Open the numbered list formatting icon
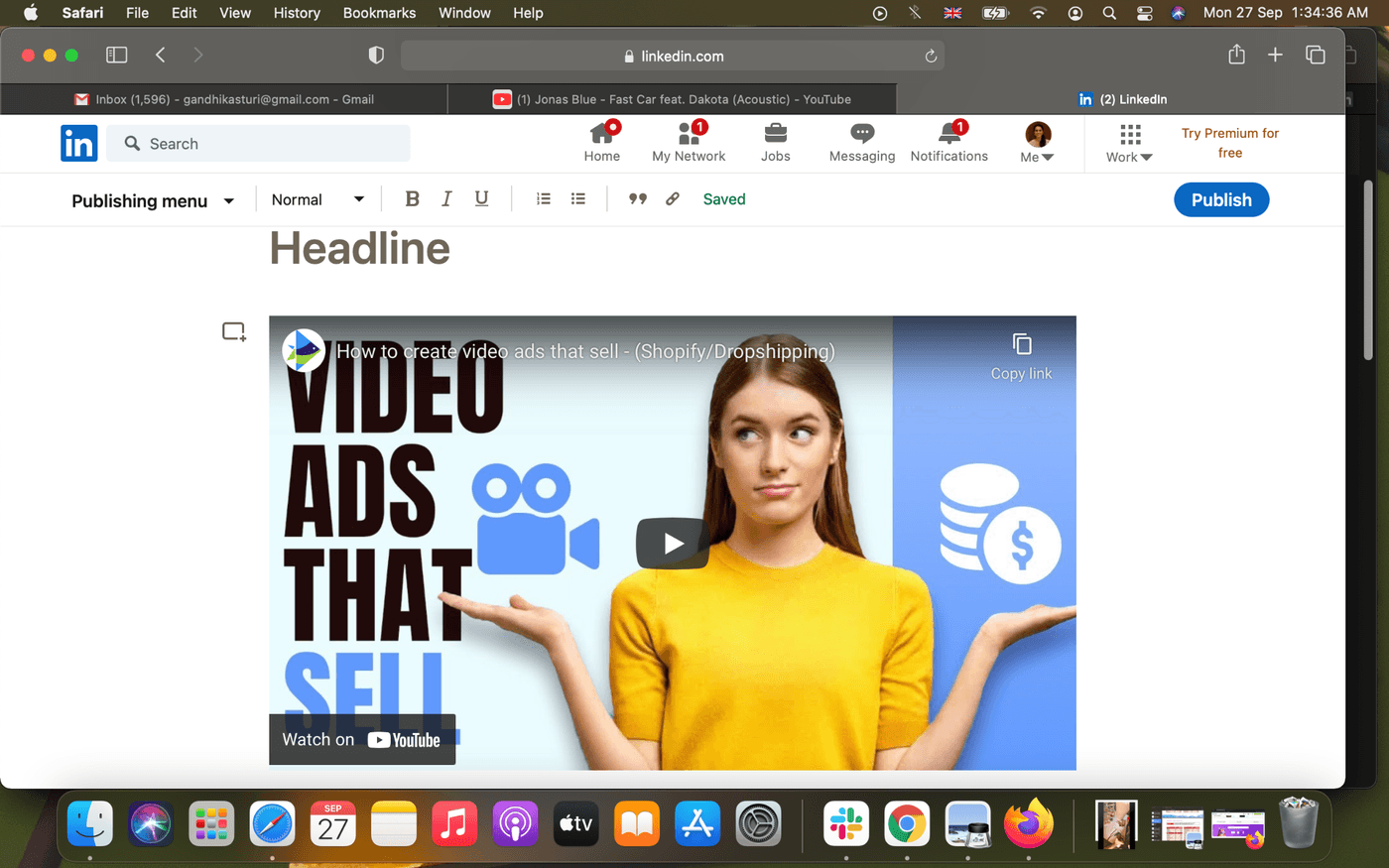Screen dimensions: 1389x868 click(x=543, y=198)
